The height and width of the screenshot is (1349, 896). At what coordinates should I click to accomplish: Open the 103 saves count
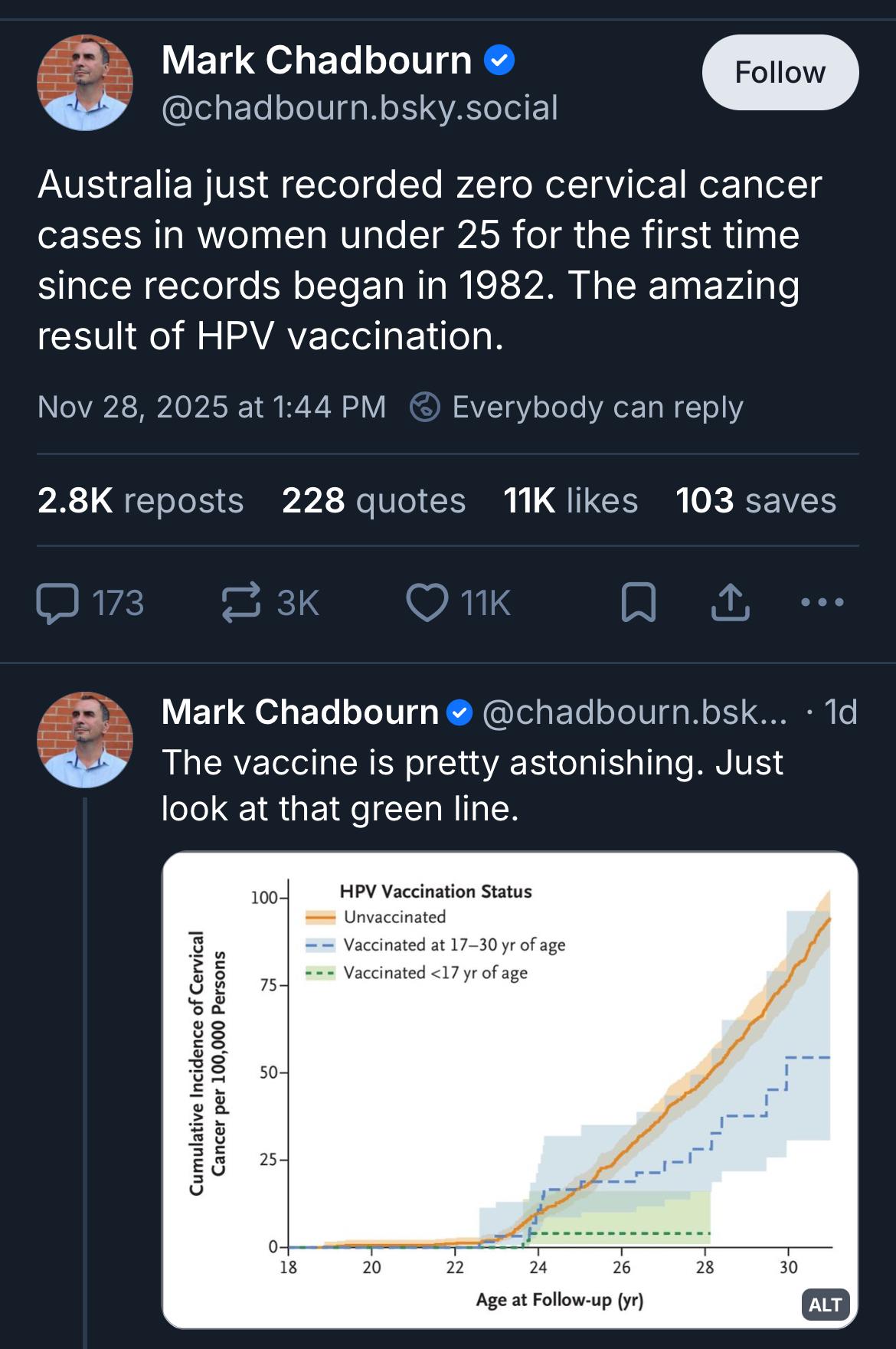coord(756,500)
